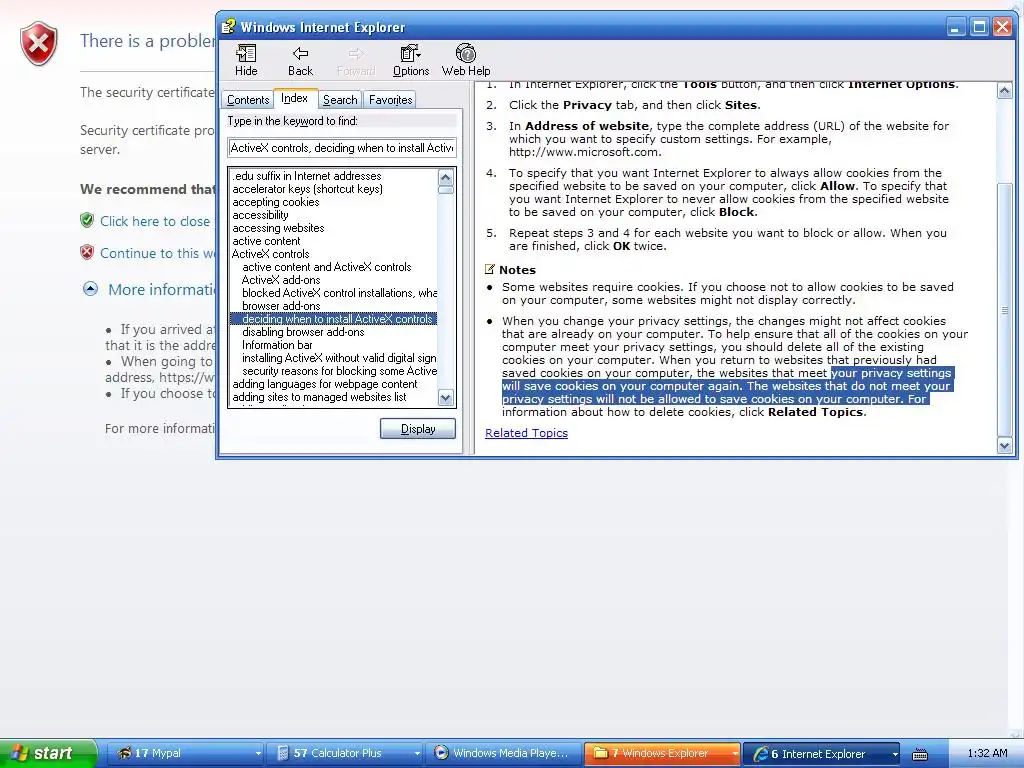Click the help content scrollbar thumb
Viewport: 1024px width, 768px height.
click(1004, 310)
